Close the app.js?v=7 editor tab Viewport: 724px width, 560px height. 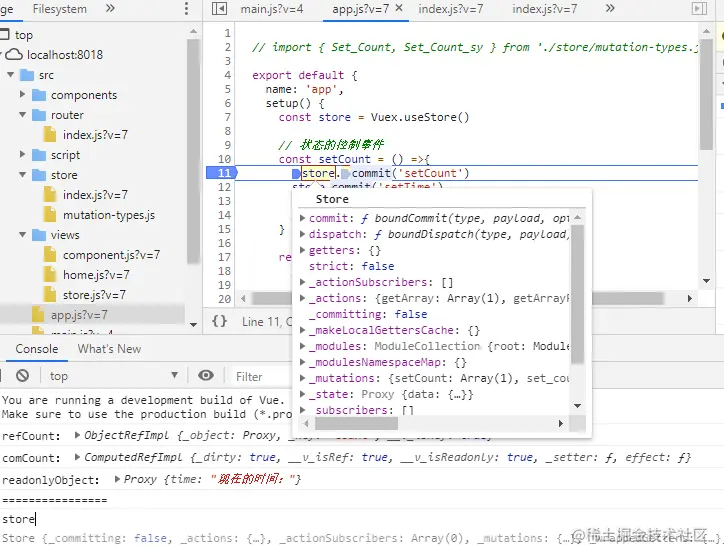click(399, 8)
